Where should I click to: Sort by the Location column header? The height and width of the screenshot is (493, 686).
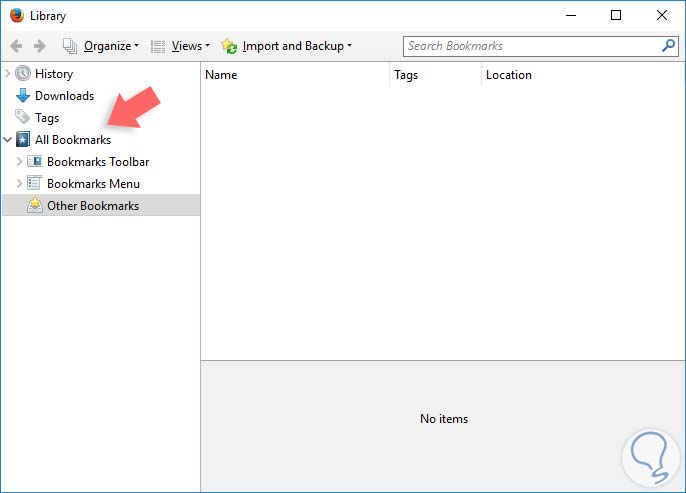point(583,75)
